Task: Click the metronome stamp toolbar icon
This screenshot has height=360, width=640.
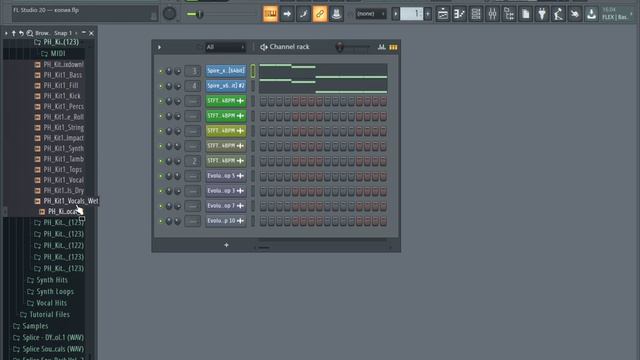Action: point(336,14)
